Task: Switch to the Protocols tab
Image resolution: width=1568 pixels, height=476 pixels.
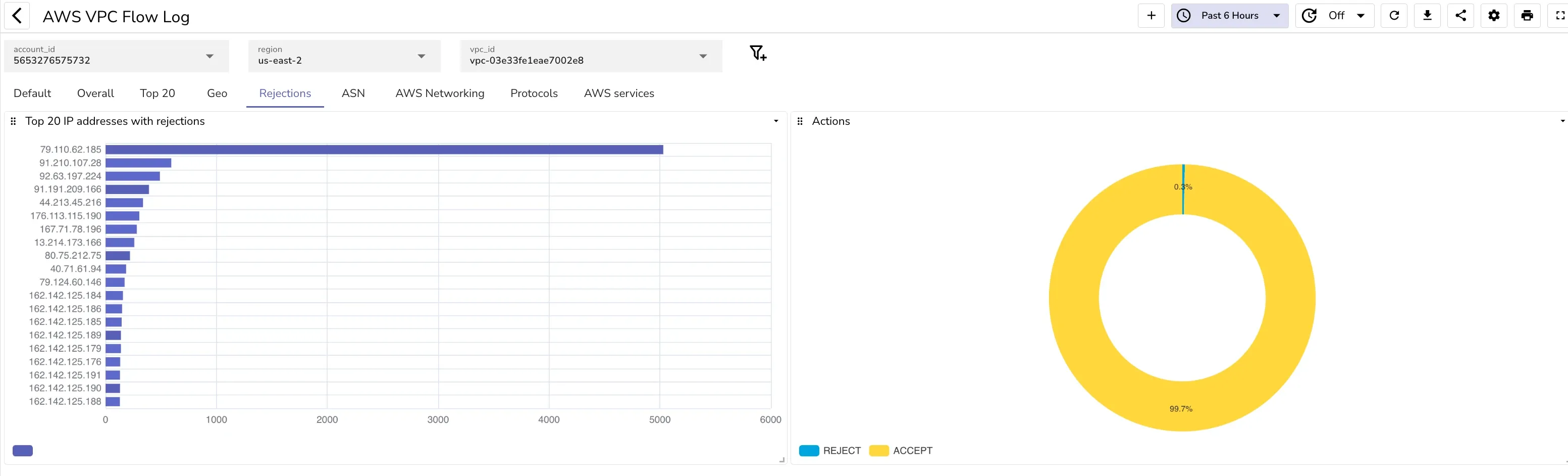Action: click(534, 93)
